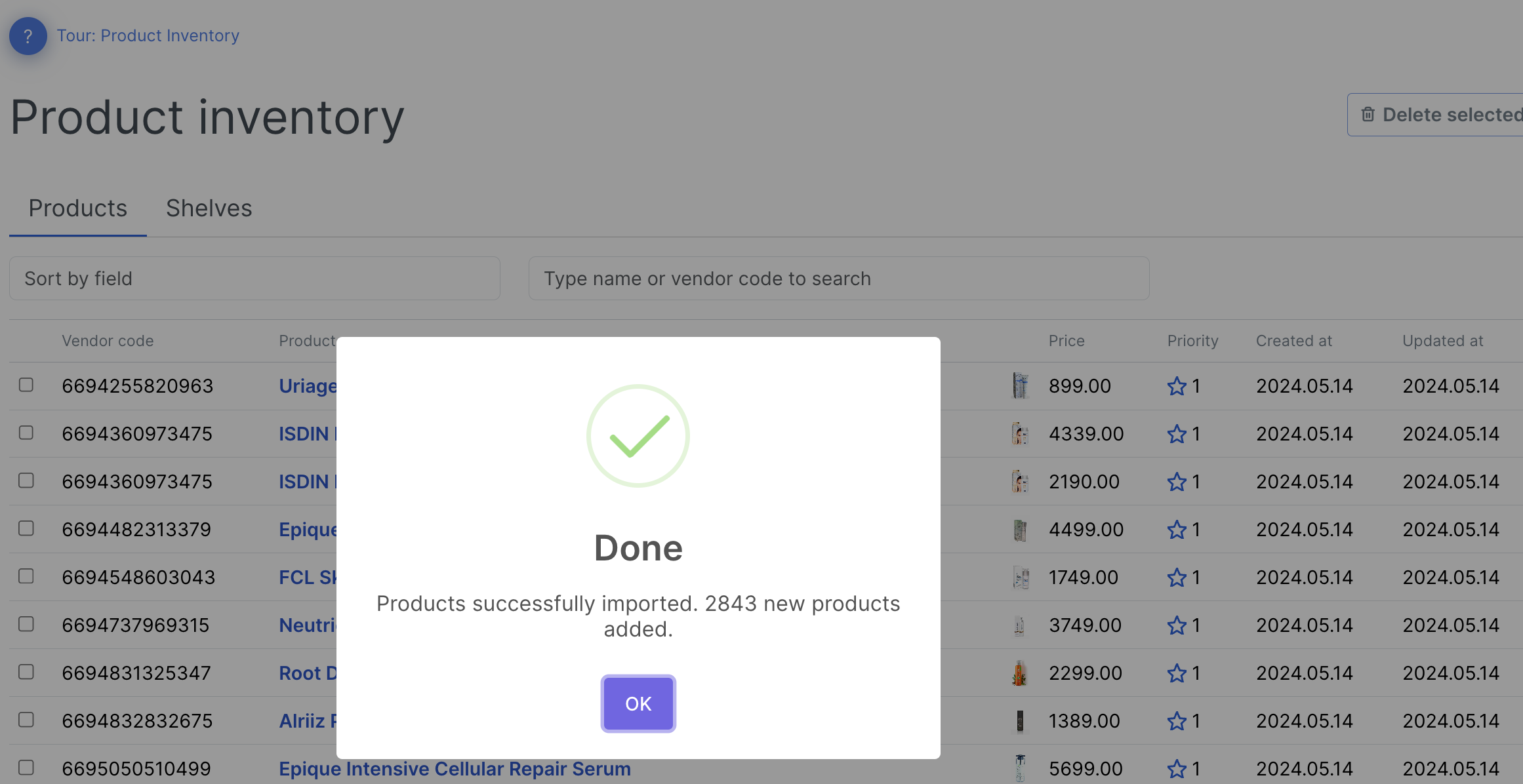Click the trash icon in Delete selected
The image size is (1523, 784).
(x=1368, y=115)
